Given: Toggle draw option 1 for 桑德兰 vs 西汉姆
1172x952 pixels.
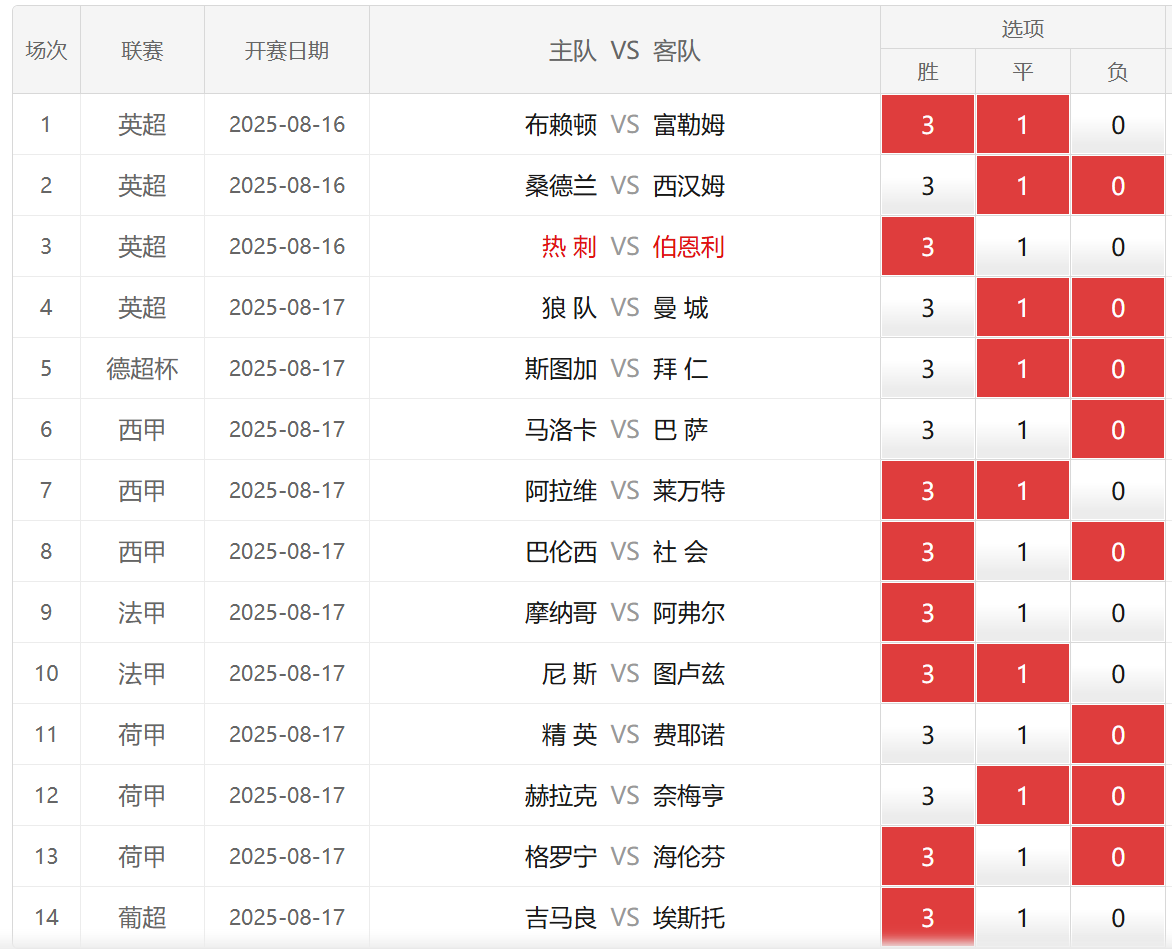Looking at the screenshot, I should pyautogui.click(x=1023, y=185).
